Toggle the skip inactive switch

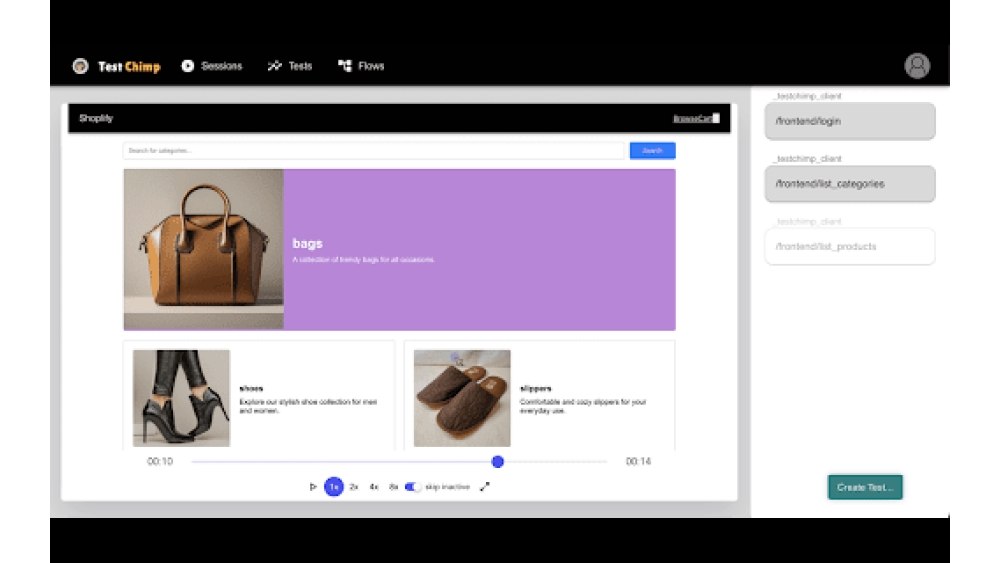[x=413, y=487]
